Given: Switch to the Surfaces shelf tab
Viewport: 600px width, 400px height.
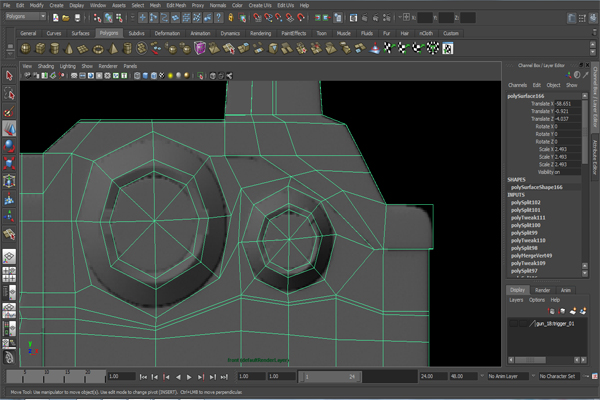Looking at the screenshot, I should [80, 33].
